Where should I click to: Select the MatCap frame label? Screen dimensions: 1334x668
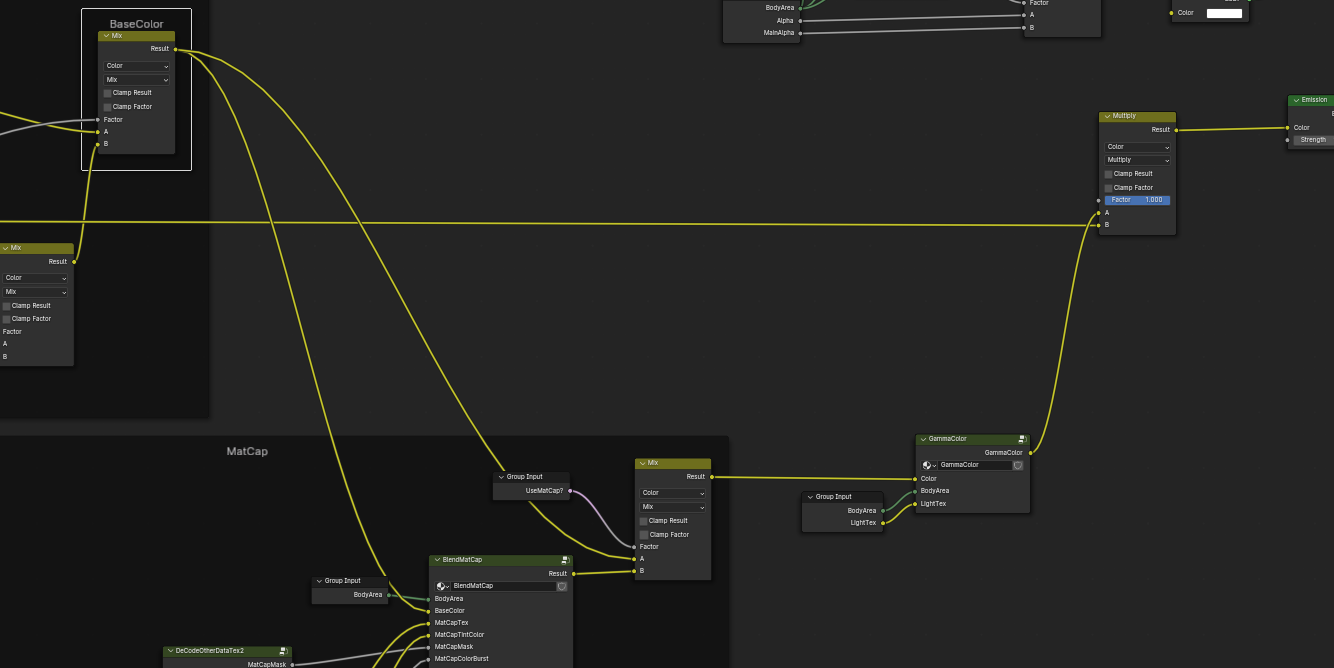[247, 452]
